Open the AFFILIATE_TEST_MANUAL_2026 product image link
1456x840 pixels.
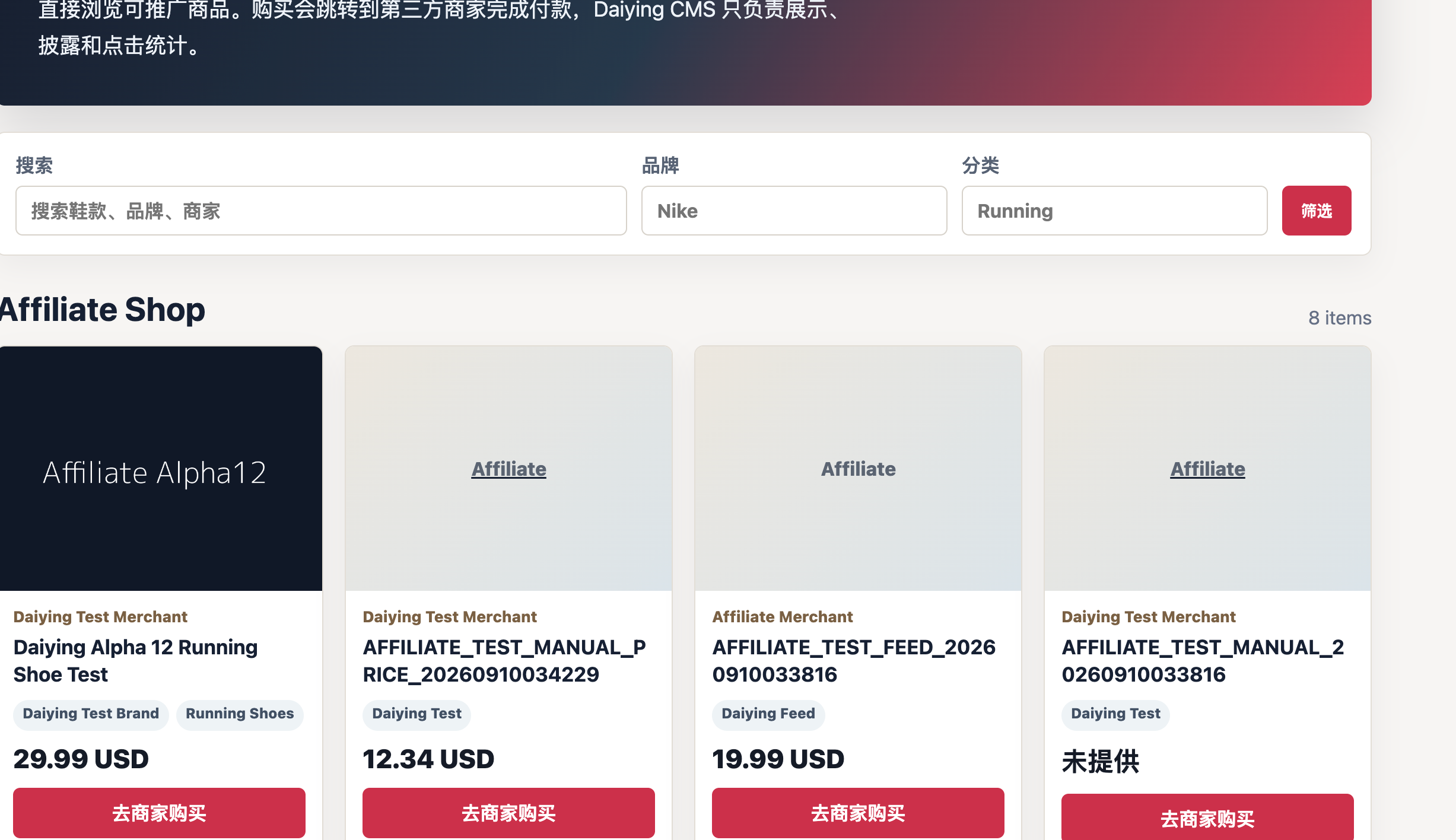[x=1207, y=469]
